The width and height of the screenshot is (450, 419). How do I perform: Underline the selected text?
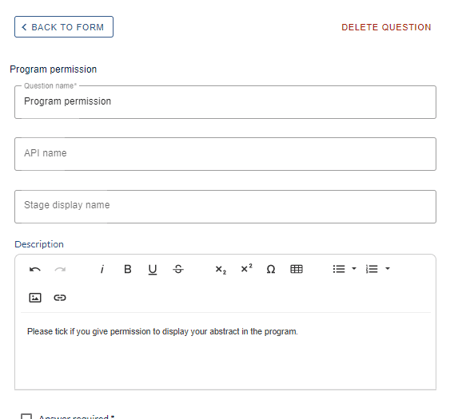pyautogui.click(x=152, y=269)
